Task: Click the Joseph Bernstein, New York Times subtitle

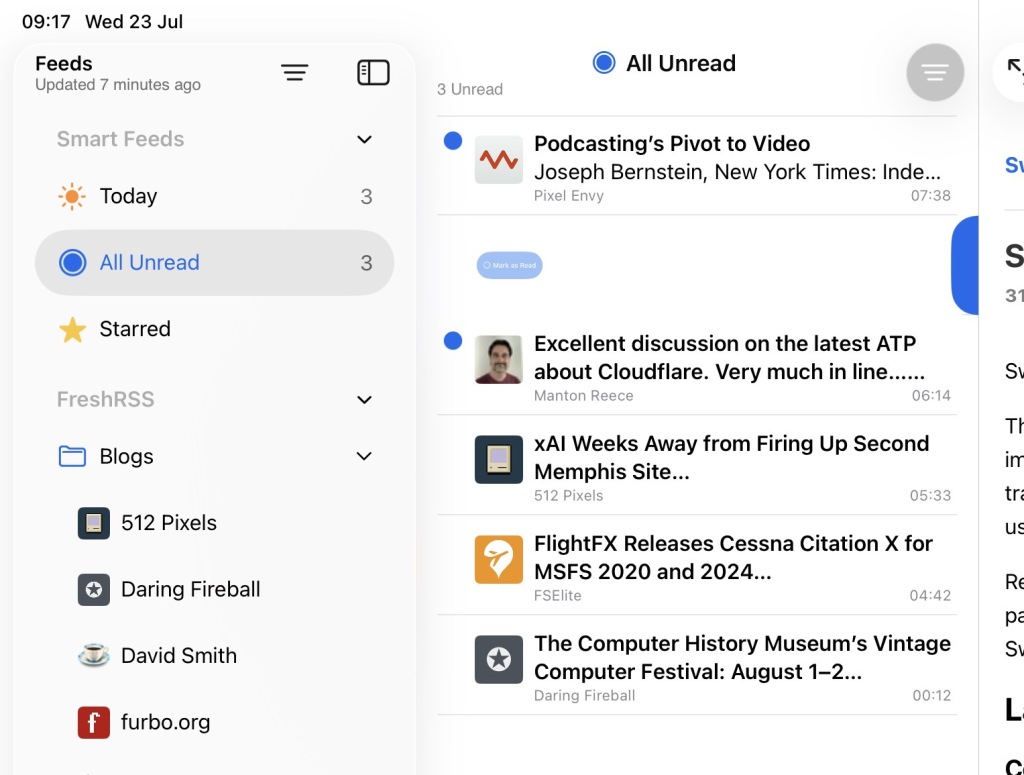Action: pyautogui.click(x=737, y=172)
